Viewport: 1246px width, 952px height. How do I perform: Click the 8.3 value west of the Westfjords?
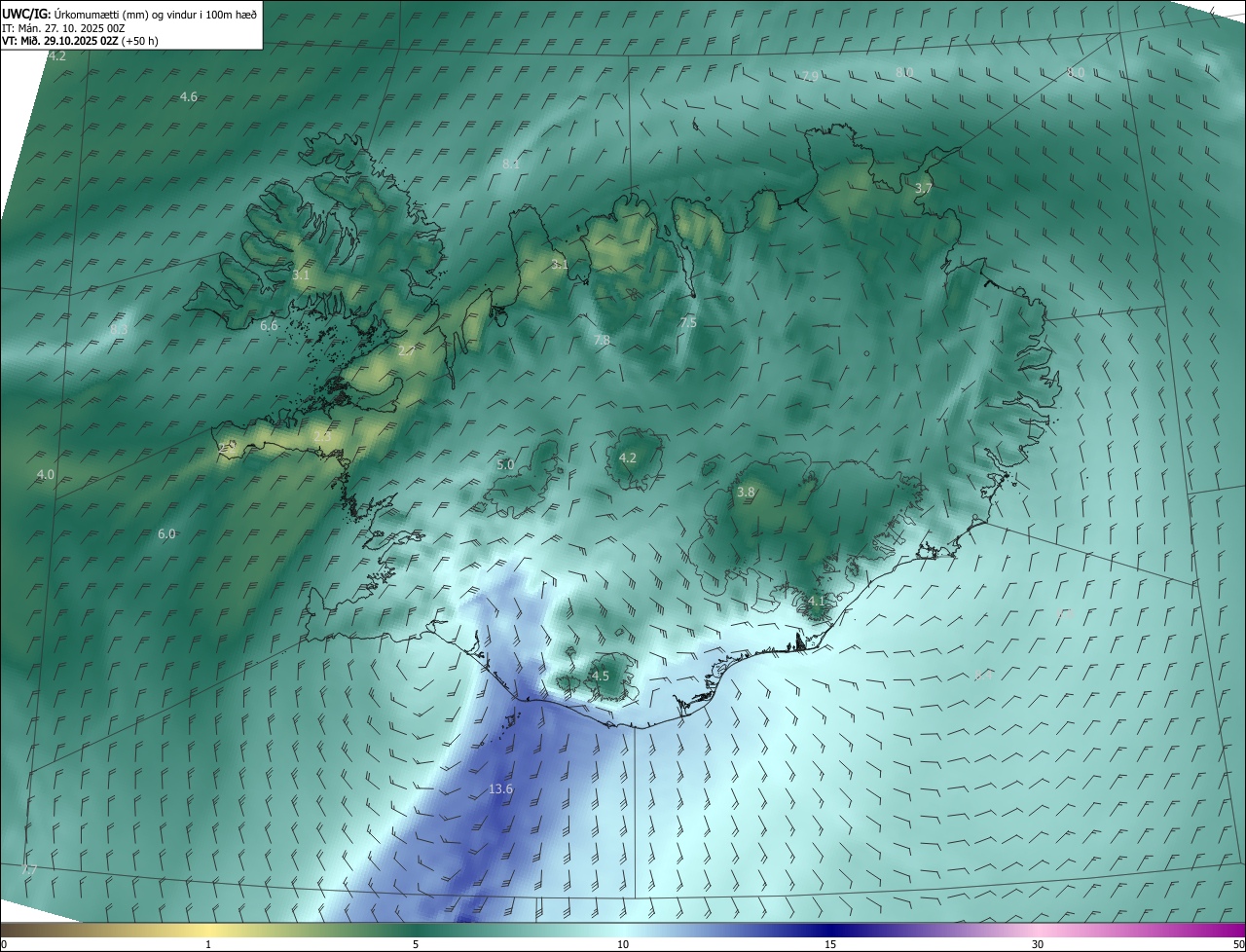[119, 330]
